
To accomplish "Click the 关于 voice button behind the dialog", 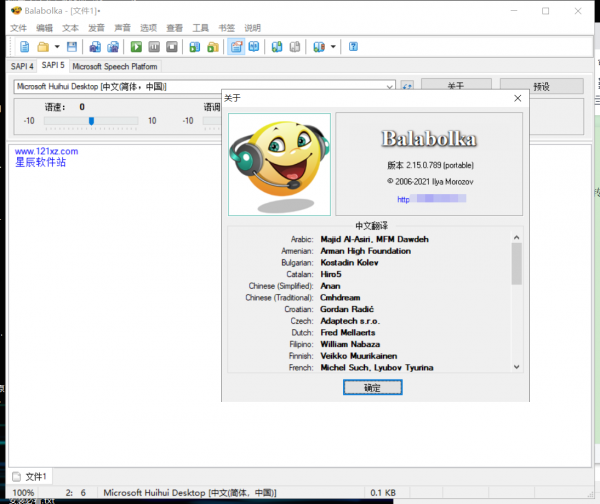I will click(x=456, y=85).
